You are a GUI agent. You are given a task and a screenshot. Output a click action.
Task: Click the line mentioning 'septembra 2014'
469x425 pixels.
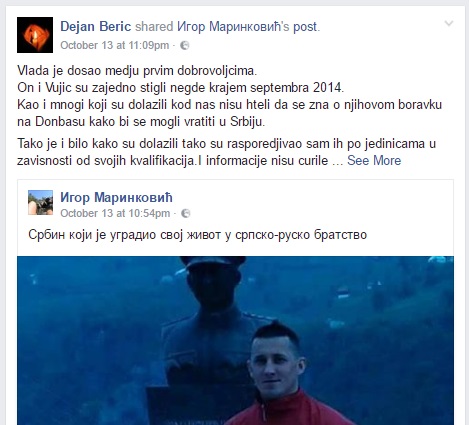[180, 88]
